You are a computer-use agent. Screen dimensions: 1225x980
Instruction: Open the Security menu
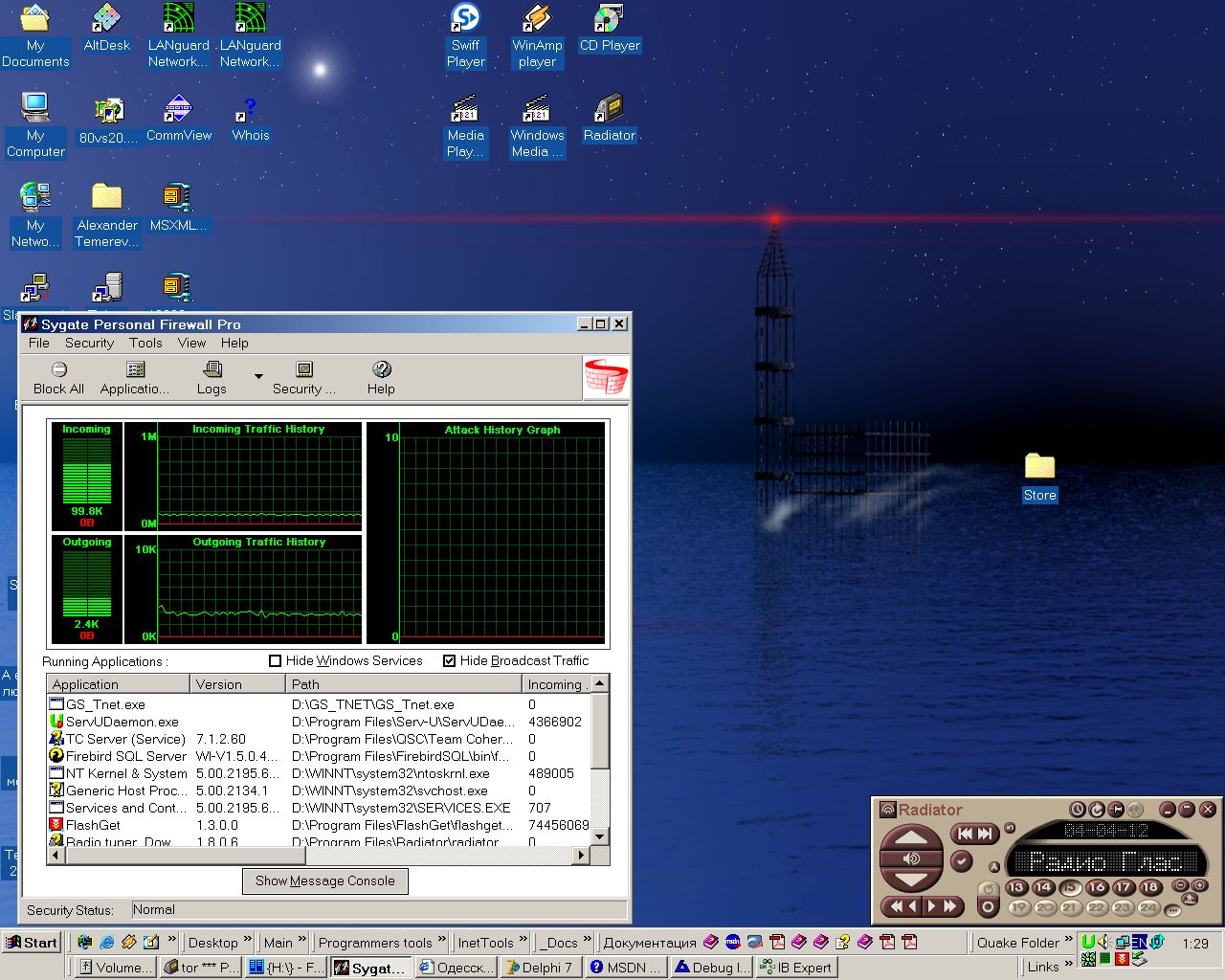click(x=89, y=343)
